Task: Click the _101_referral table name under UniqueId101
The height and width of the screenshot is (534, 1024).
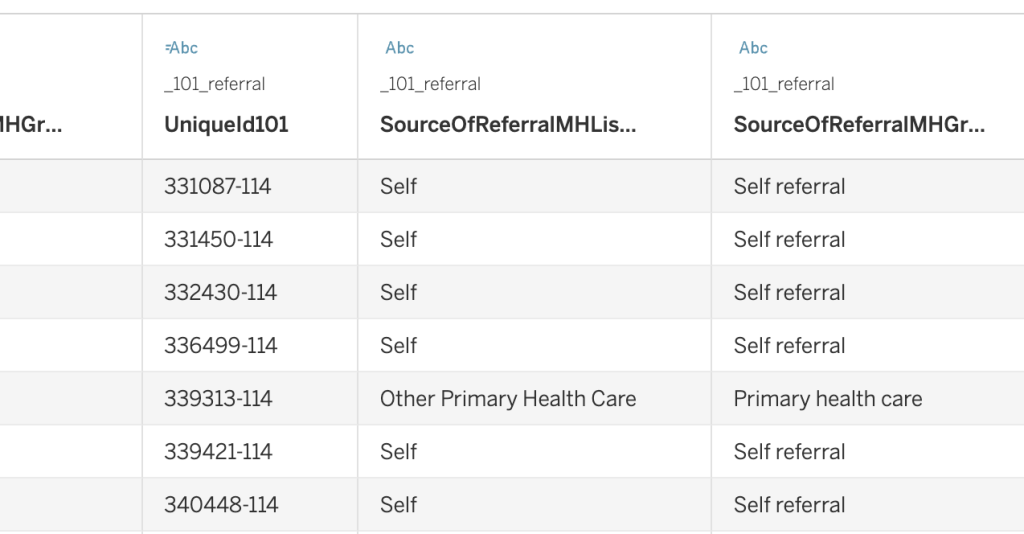Action: click(215, 85)
